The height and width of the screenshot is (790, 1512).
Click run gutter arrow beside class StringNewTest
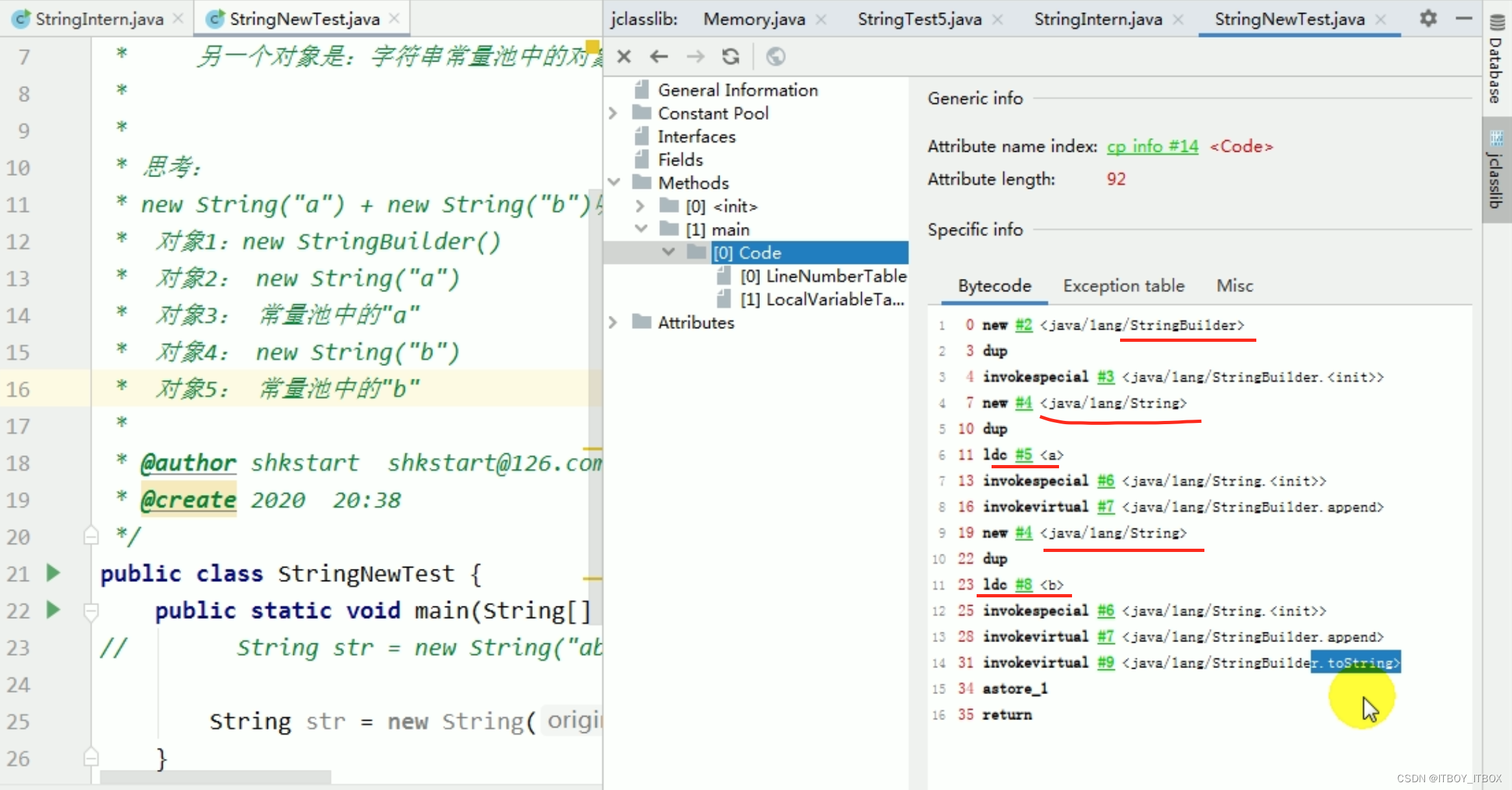53,573
